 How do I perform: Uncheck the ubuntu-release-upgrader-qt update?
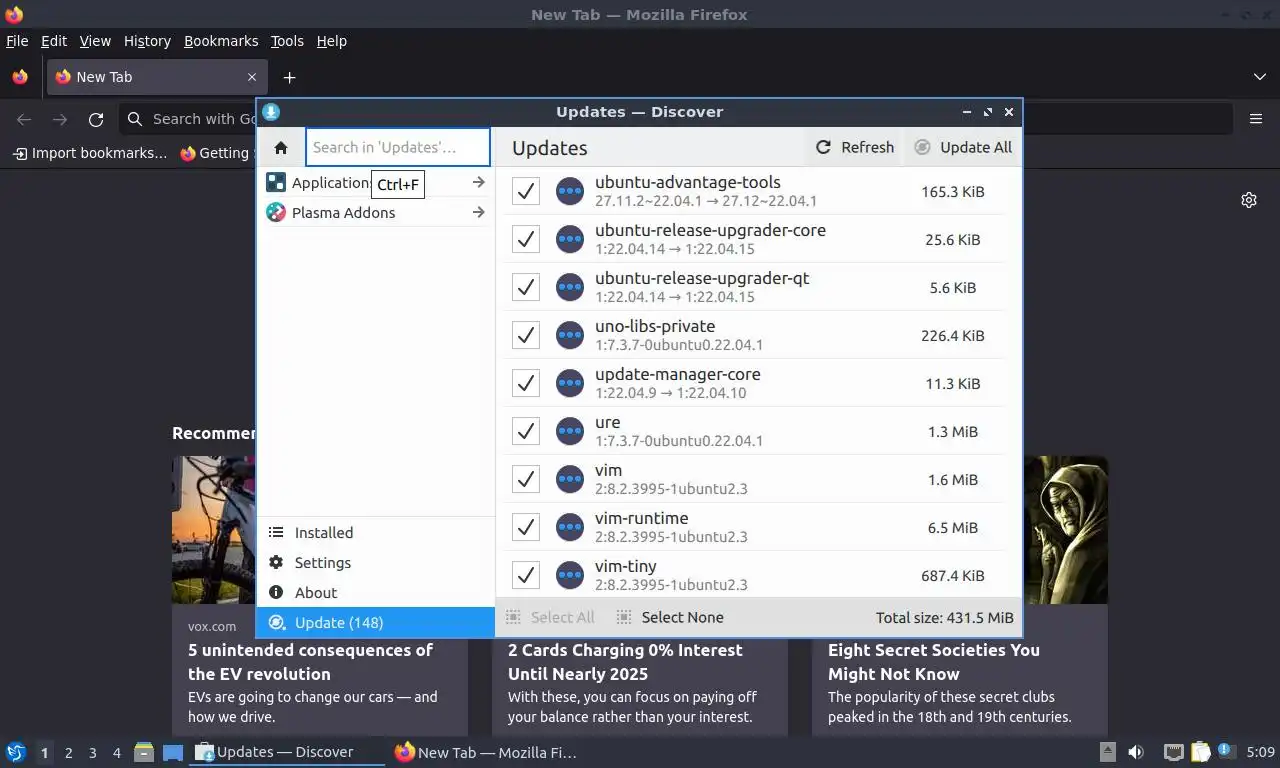(x=526, y=287)
